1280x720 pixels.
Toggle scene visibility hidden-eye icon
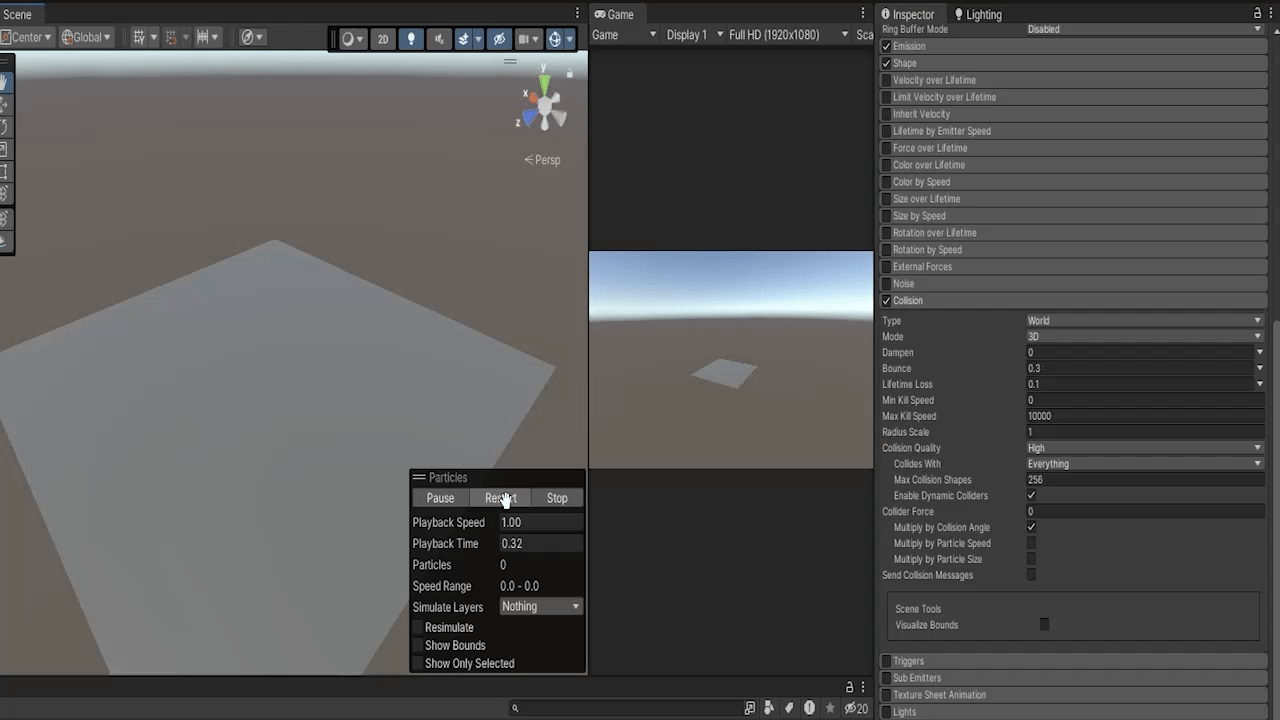[x=500, y=39]
